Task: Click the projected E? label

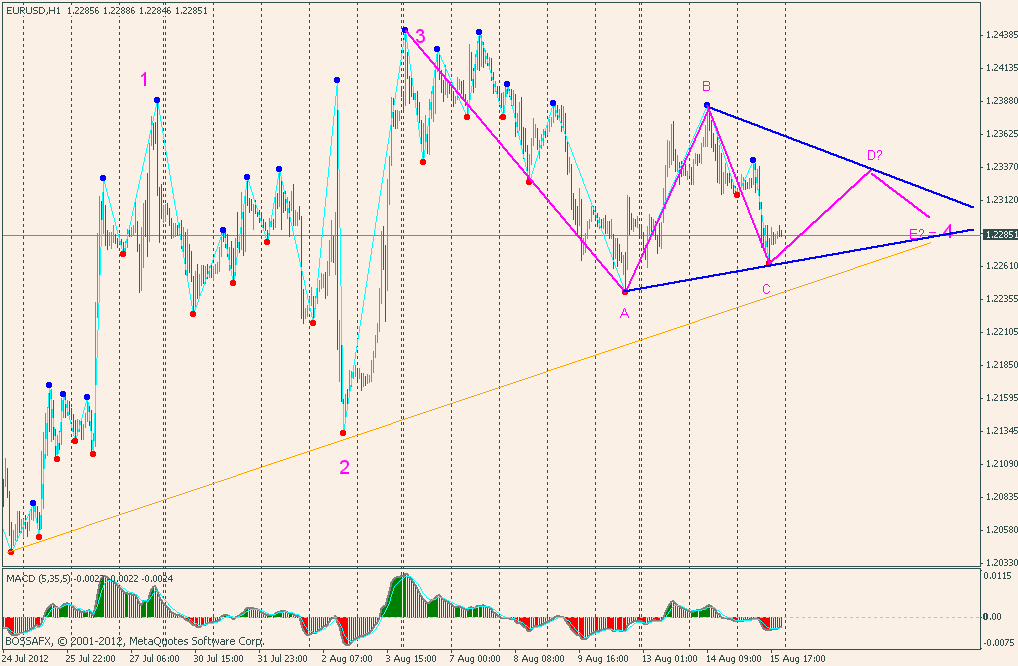Action: (x=917, y=234)
